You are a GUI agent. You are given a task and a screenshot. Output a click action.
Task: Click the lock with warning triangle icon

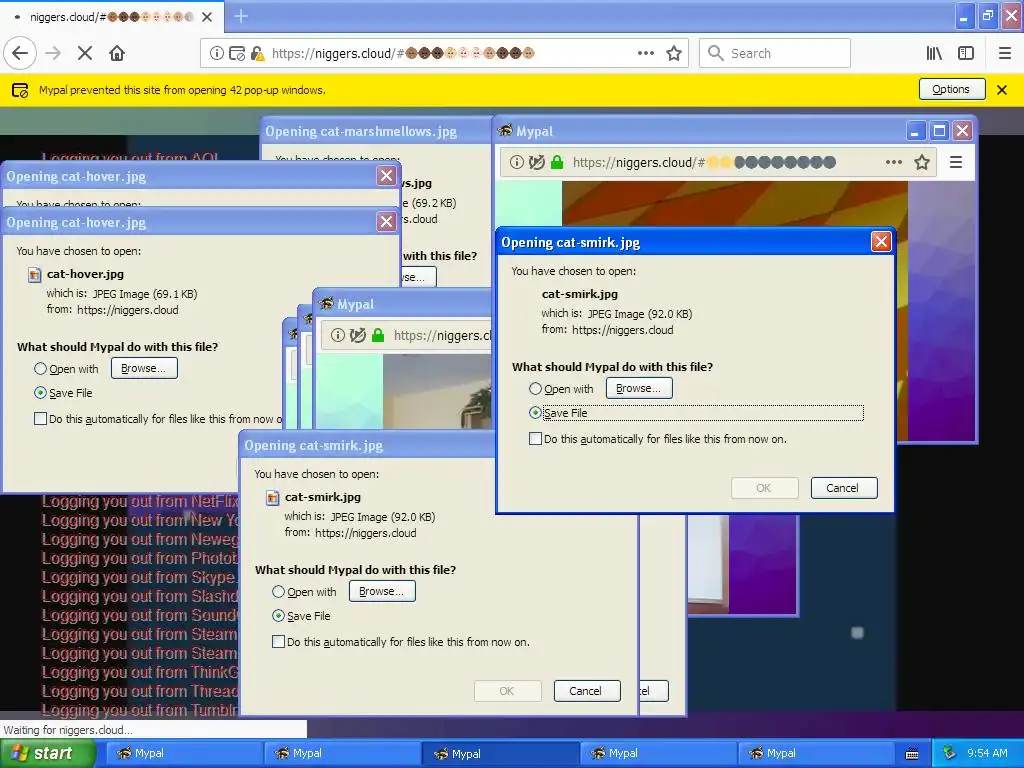click(257, 53)
